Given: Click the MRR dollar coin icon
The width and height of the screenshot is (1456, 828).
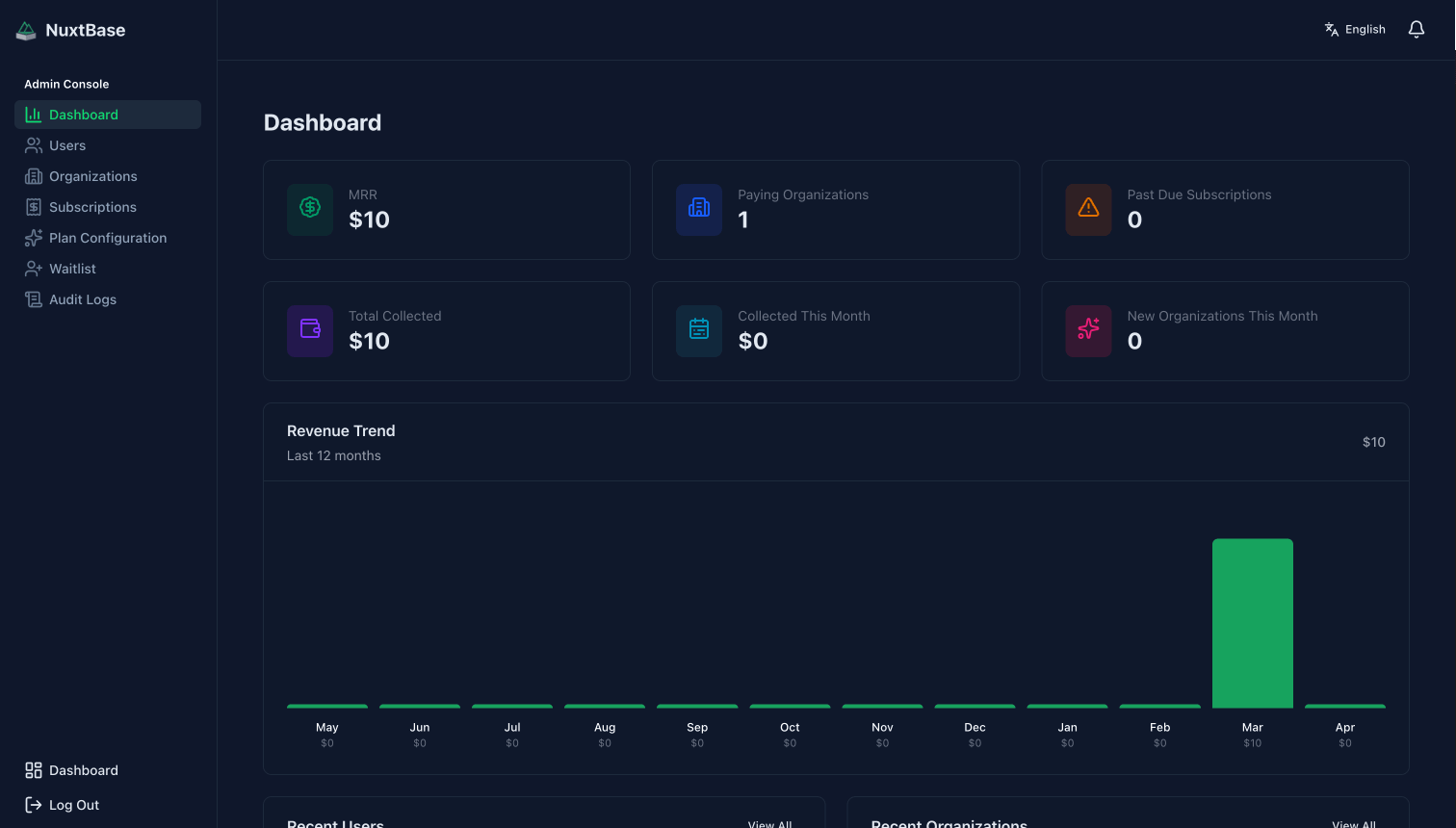Looking at the screenshot, I should [309, 209].
